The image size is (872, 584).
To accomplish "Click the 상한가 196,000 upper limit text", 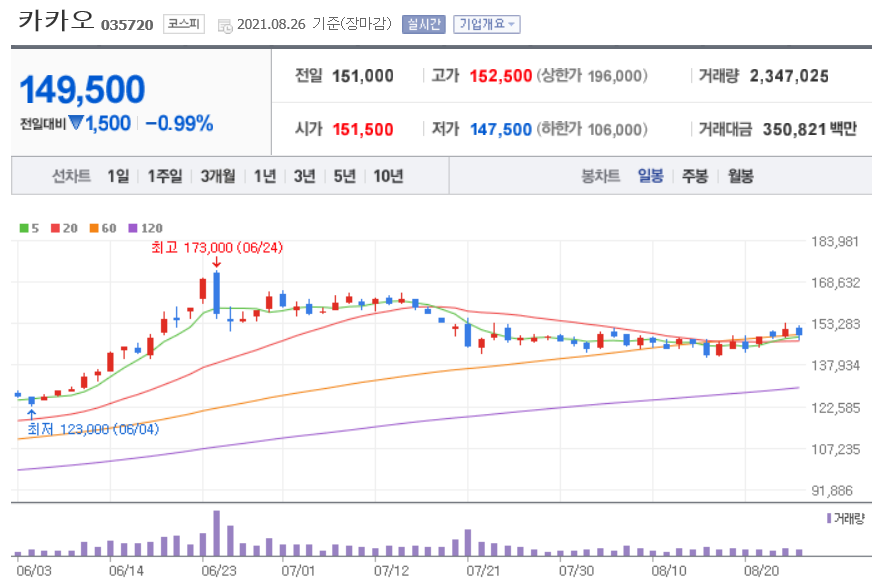I will (x=592, y=76).
